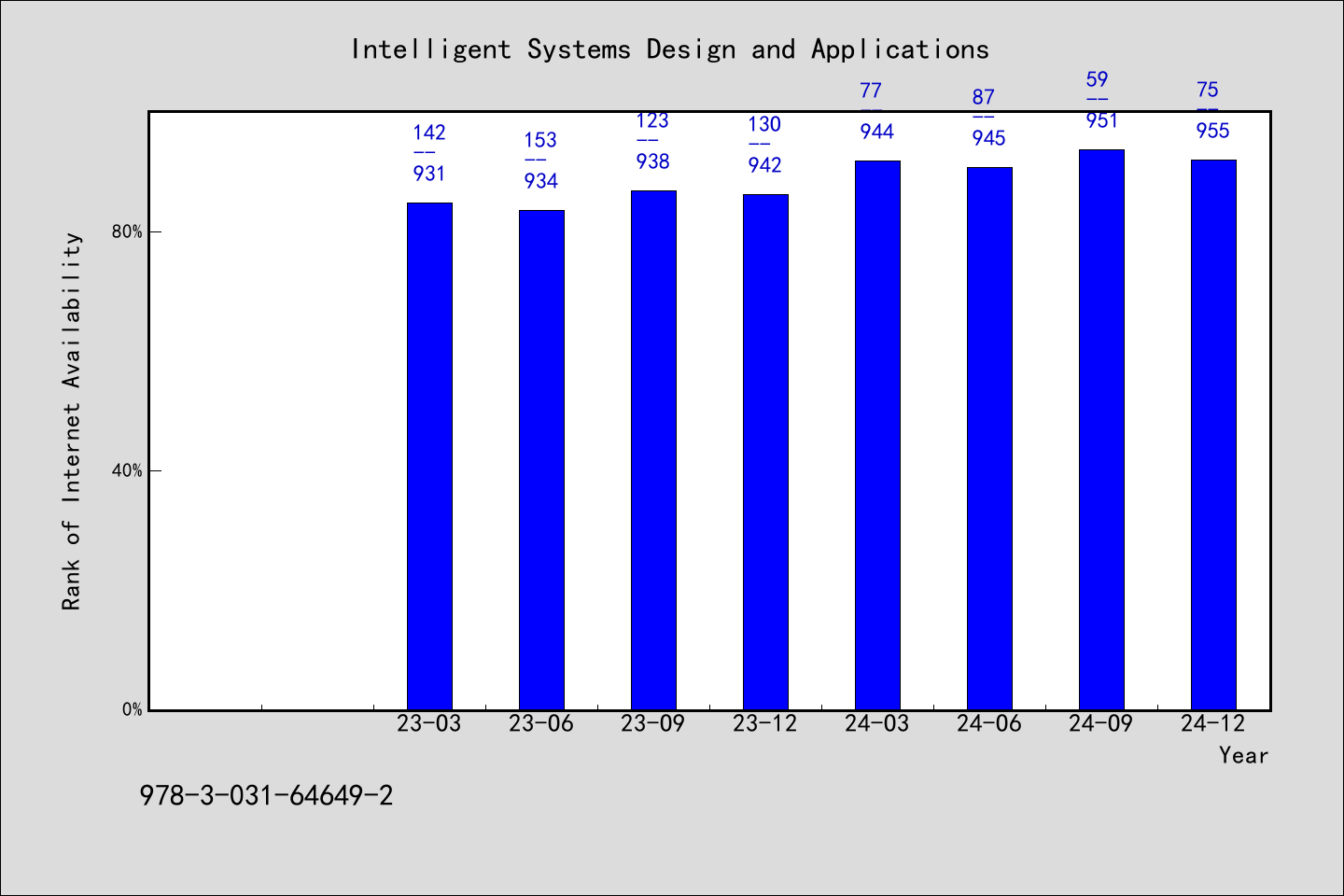
Task: Click the value '934' above the 23-06 bar
Action: tap(540, 181)
